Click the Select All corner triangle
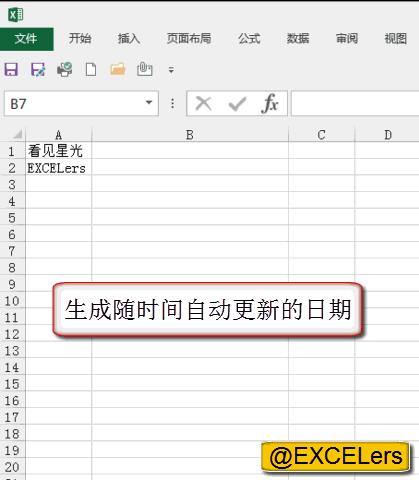 [x=17, y=135]
